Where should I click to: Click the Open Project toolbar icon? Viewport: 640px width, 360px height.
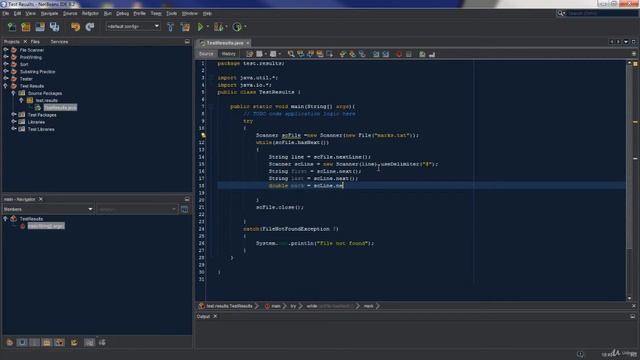pos(40,27)
